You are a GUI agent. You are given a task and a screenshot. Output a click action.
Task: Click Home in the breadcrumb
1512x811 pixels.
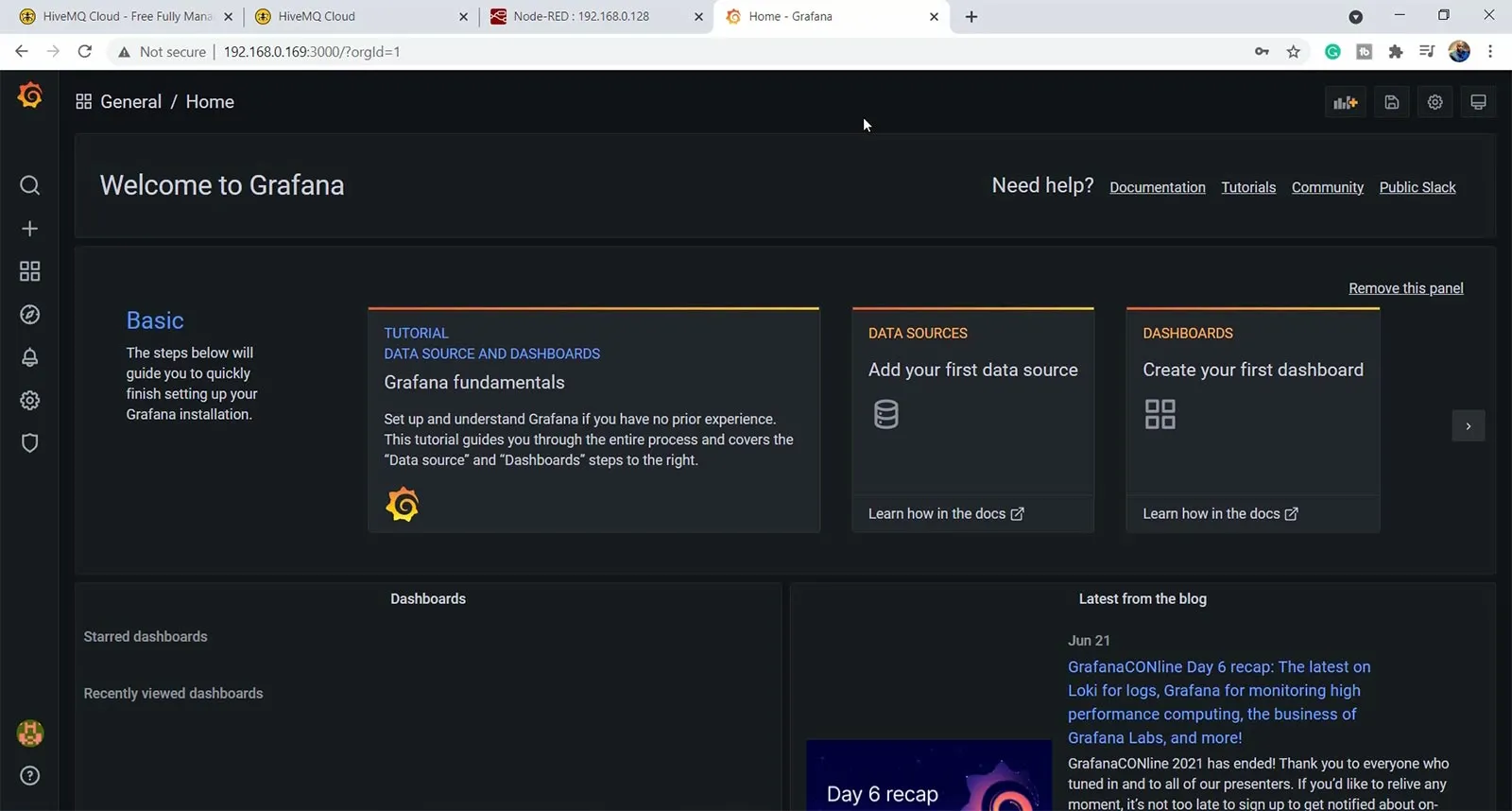210,102
